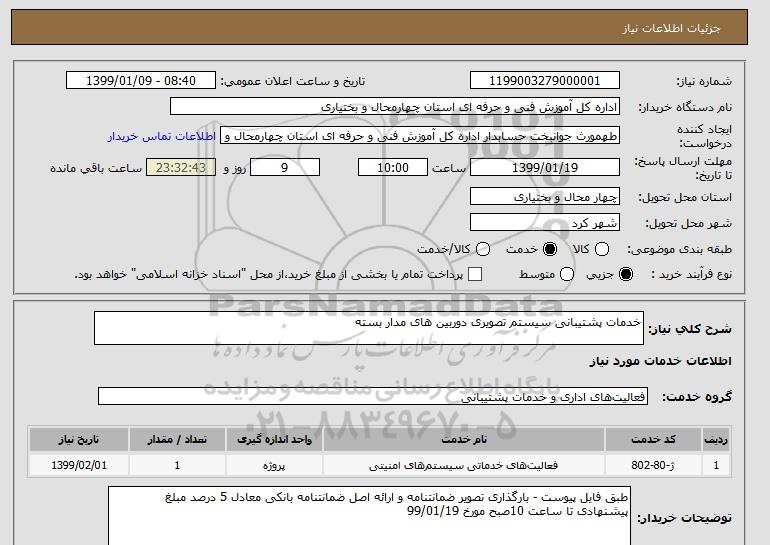Click the ردیف column header
This screenshot has width=770, height=545.
(716, 439)
